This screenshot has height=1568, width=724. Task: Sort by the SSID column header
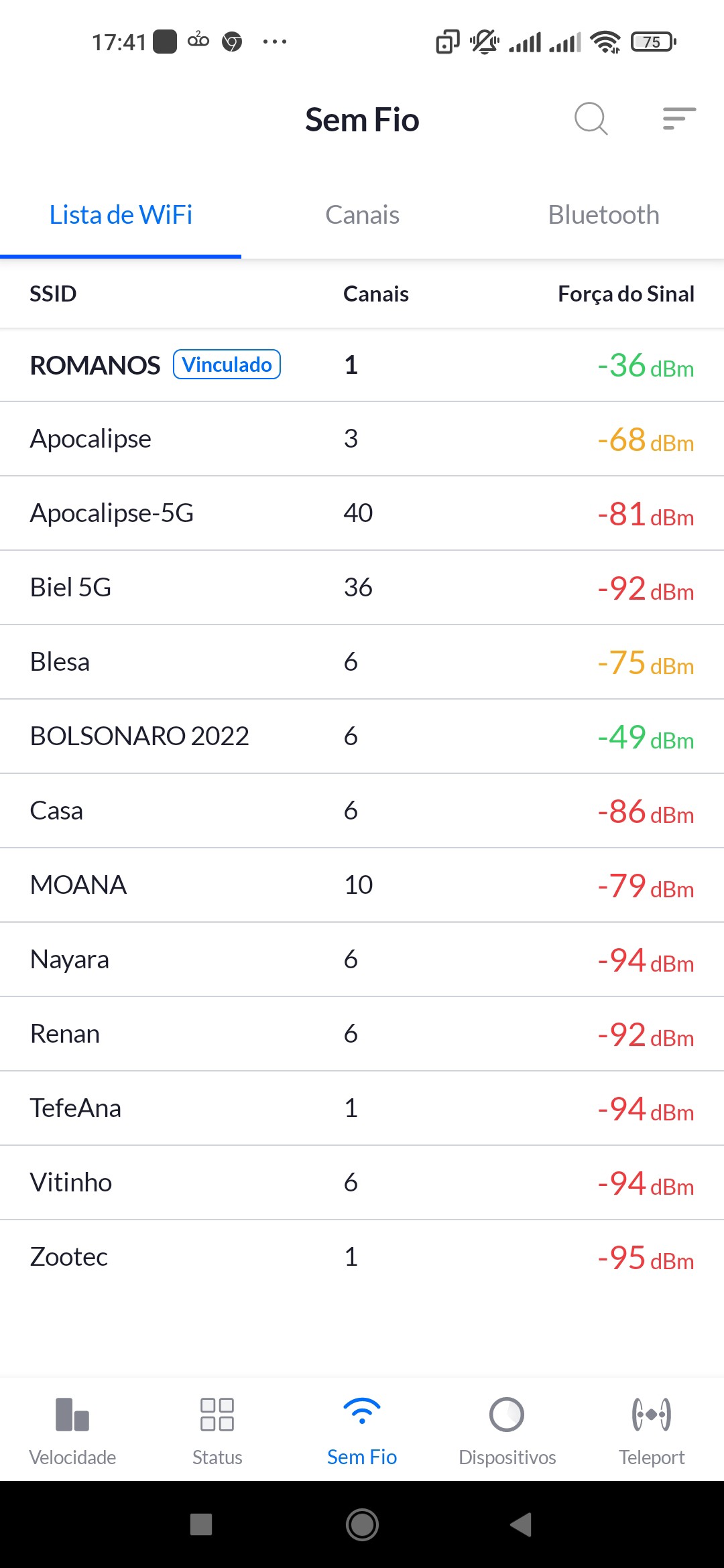[53, 293]
